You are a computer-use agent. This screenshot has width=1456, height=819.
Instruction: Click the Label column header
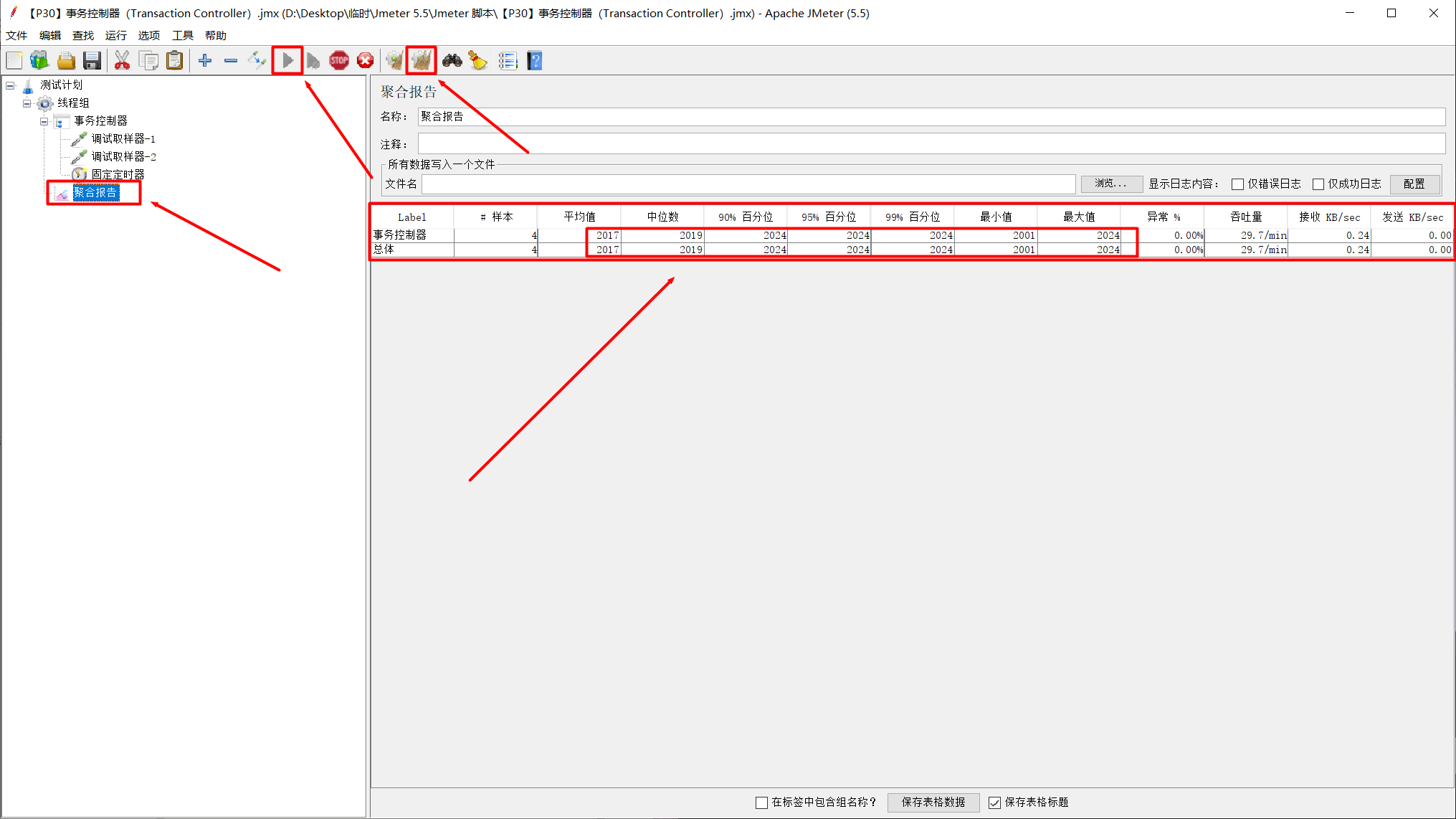pos(412,217)
